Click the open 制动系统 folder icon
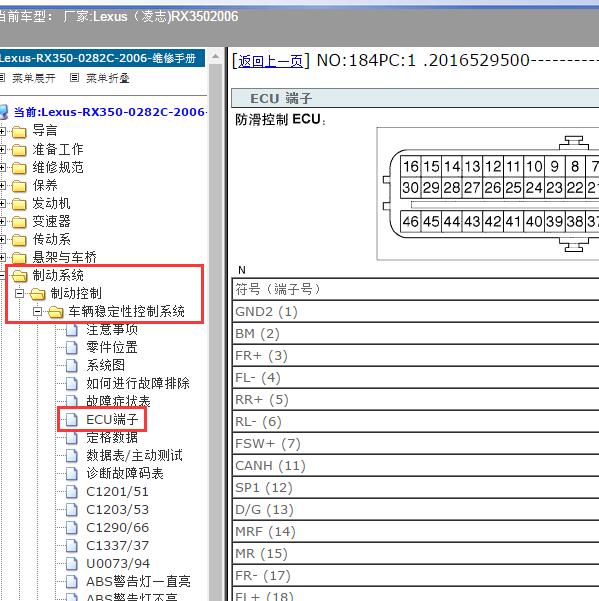This screenshot has width=599, height=601. (x=20, y=276)
